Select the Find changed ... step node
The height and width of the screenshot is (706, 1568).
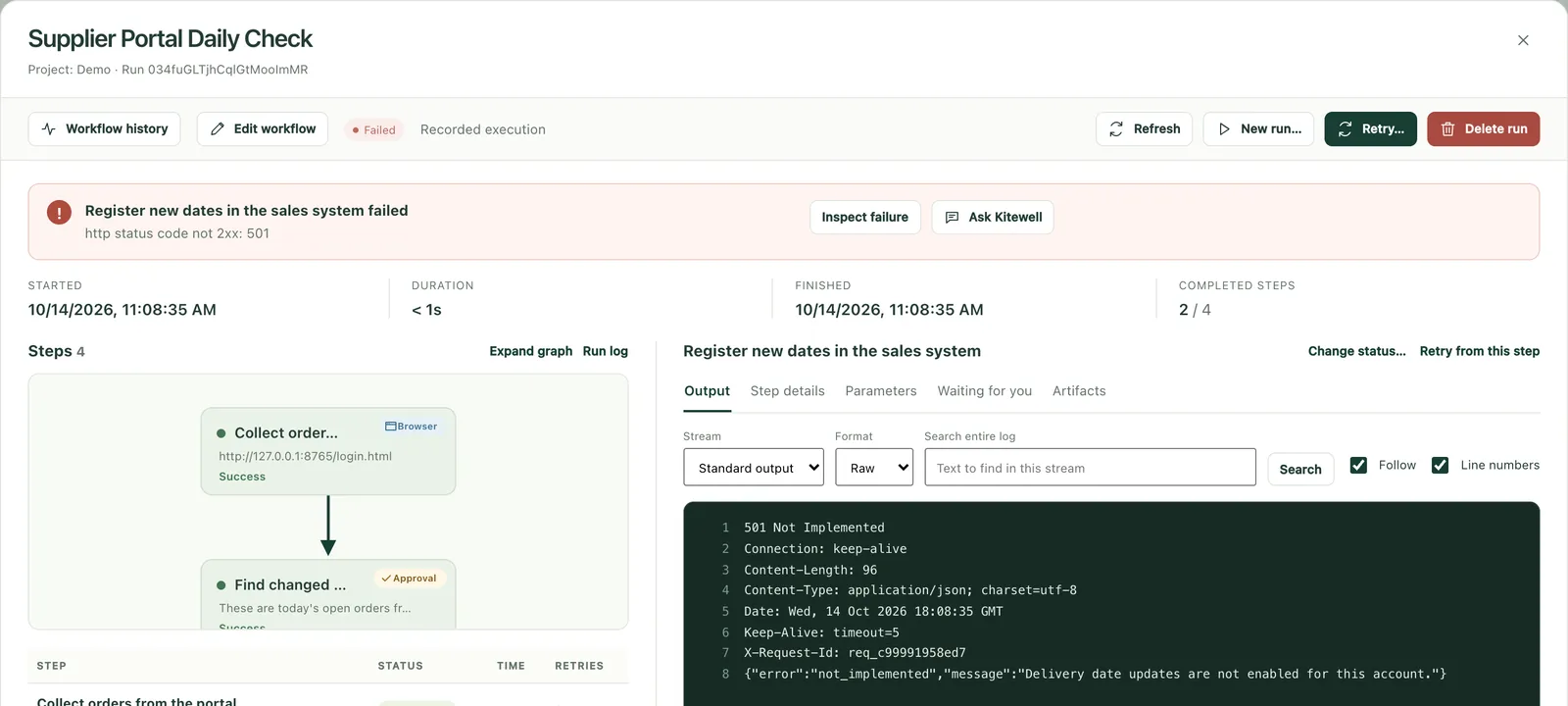pyautogui.click(x=328, y=594)
